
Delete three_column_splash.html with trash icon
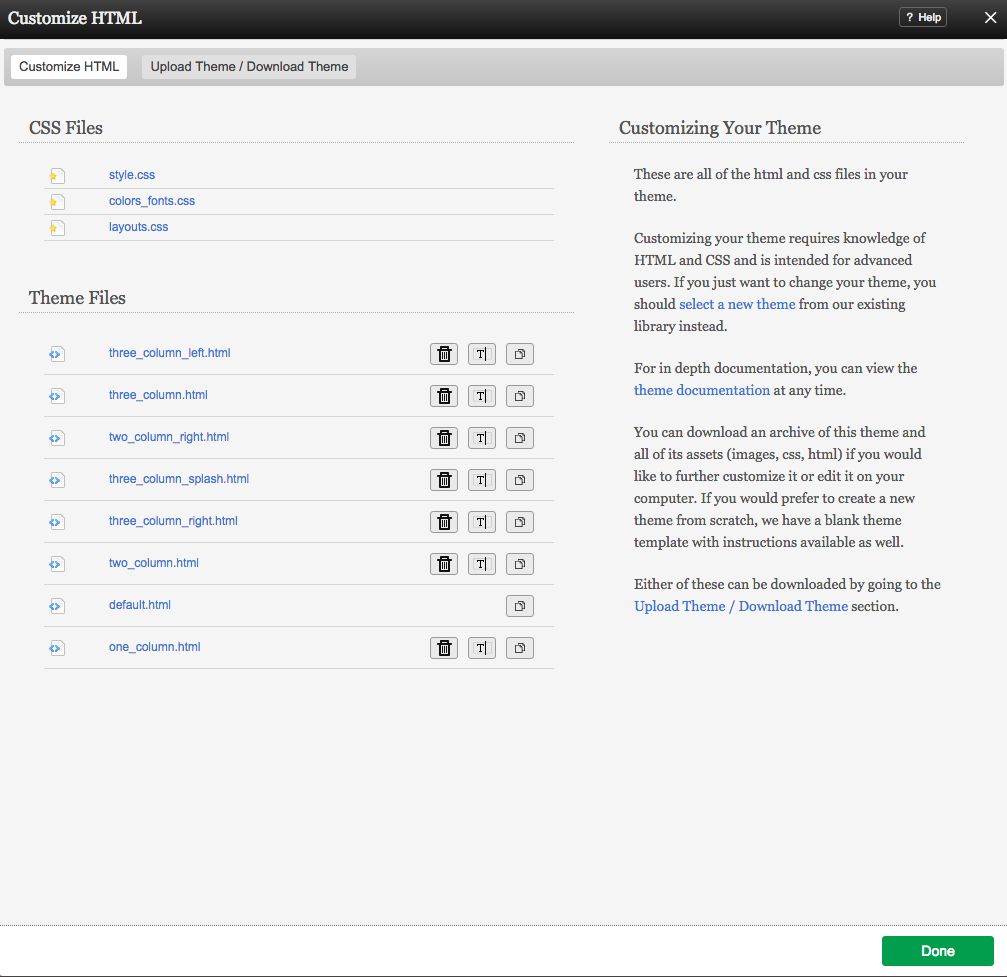click(x=444, y=480)
